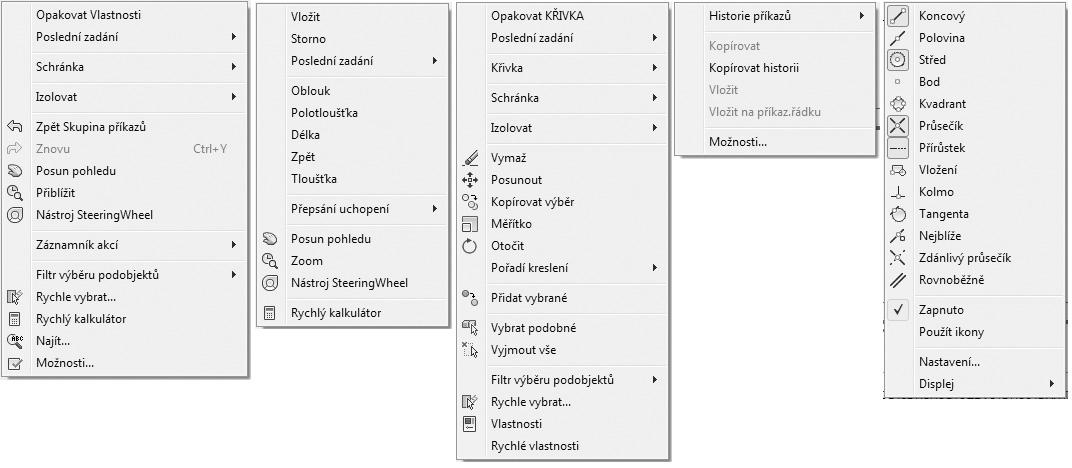The height and width of the screenshot is (468, 1072).
Task: Expand the Displej submenu
Action: click(1051, 384)
